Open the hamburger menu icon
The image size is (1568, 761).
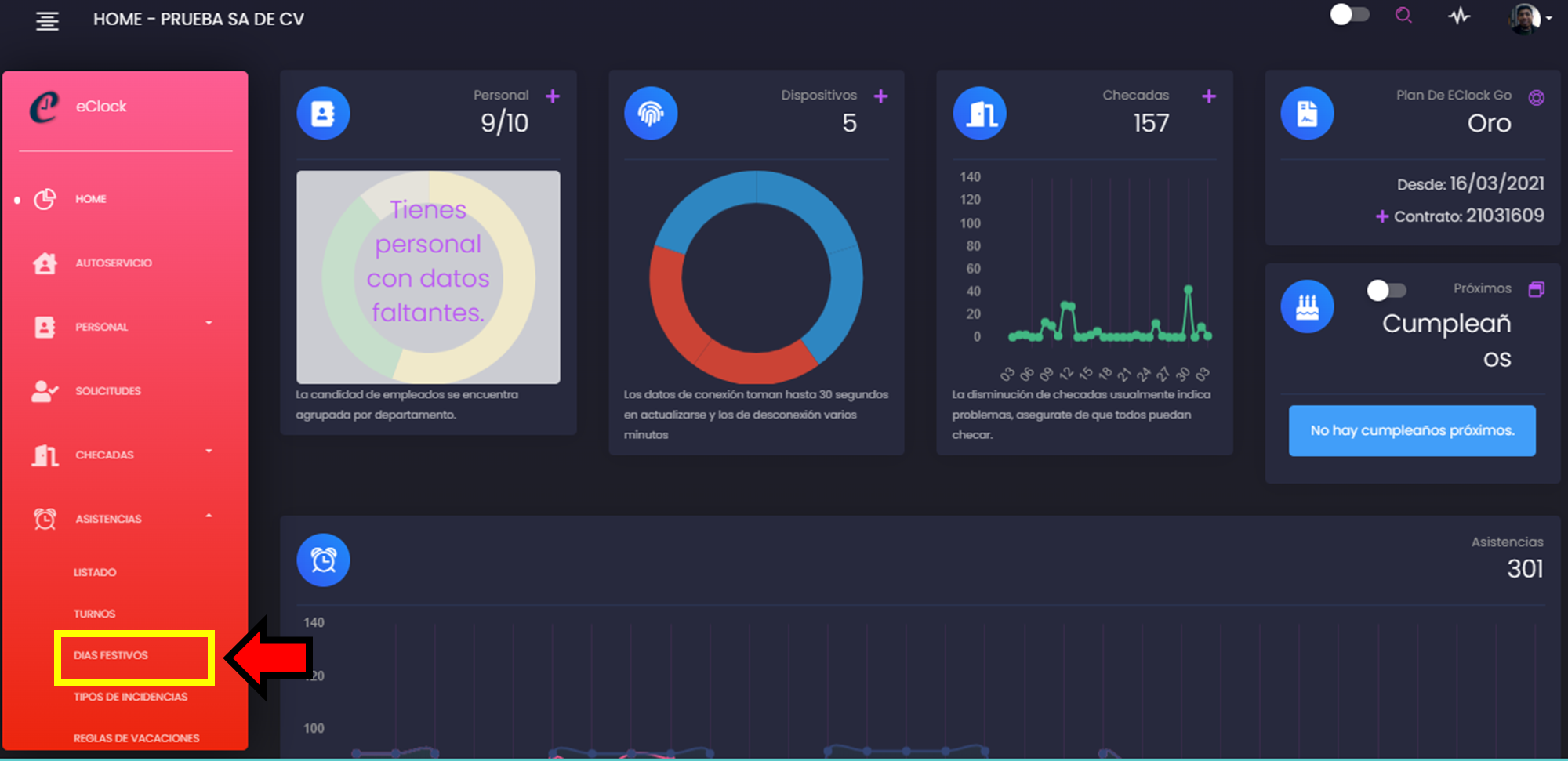click(47, 20)
